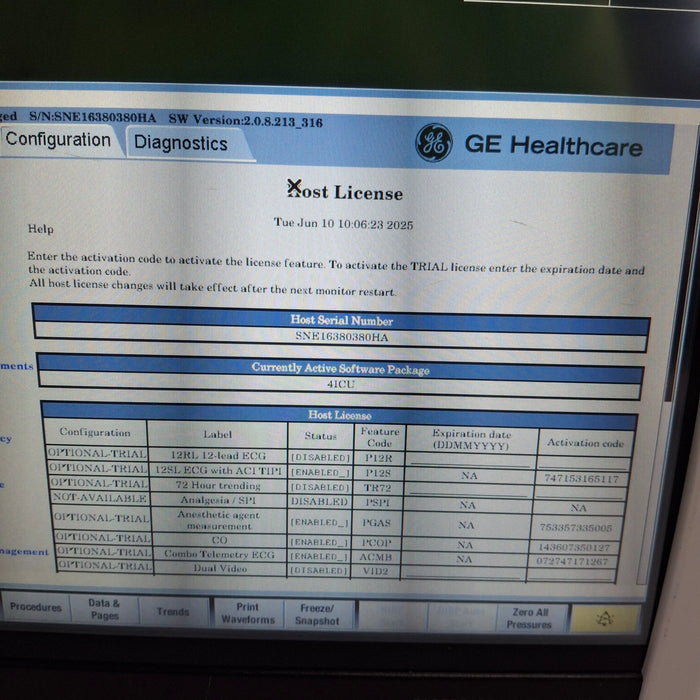Viewport: 700px width, 700px height.
Task: Click activation code field for Dual Video
Action: (572, 575)
